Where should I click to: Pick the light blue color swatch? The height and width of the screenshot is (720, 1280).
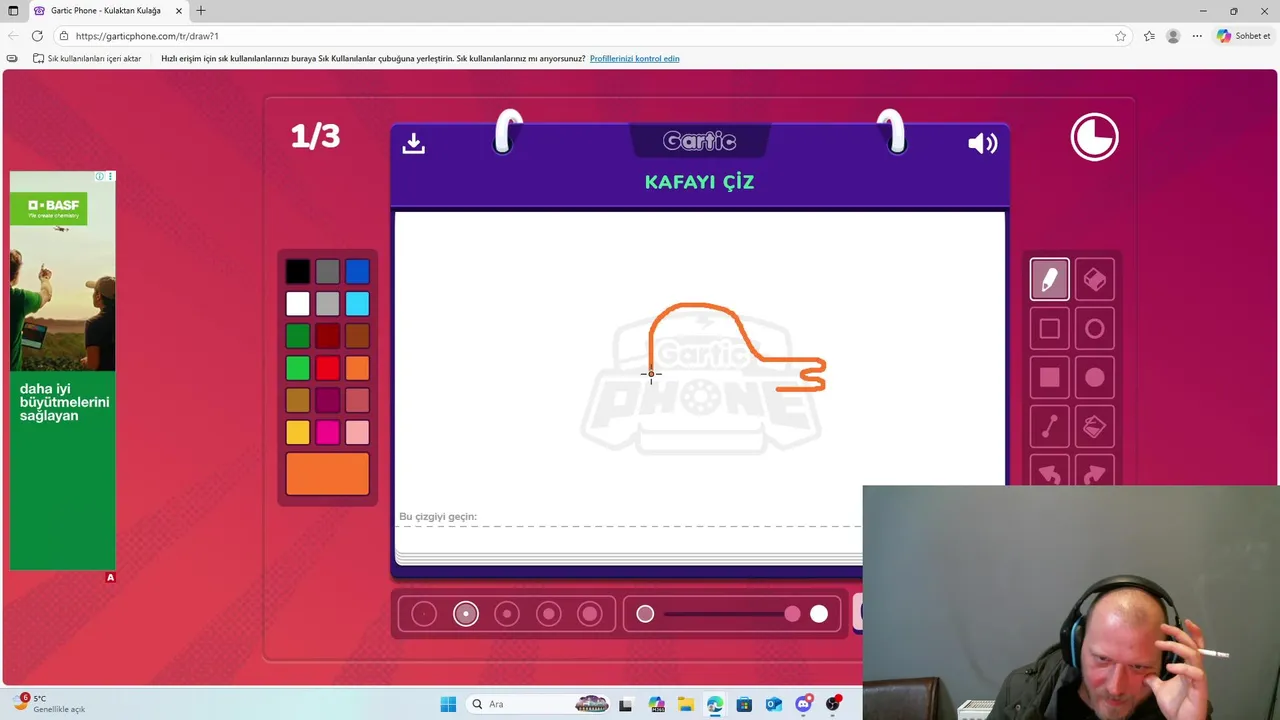pos(357,304)
